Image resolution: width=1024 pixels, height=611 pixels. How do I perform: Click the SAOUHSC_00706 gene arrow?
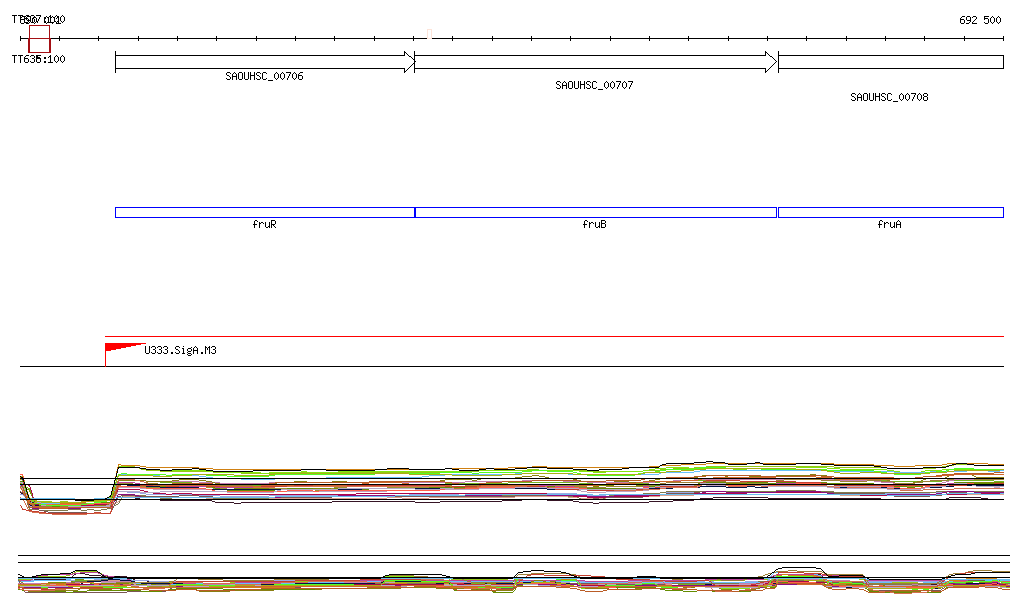tap(258, 62)
